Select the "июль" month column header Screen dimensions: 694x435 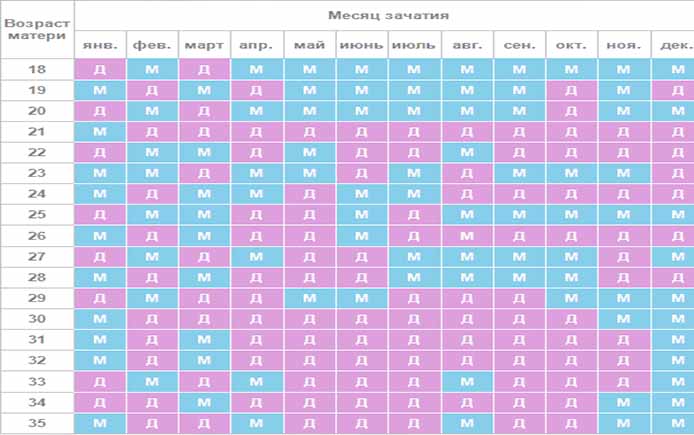(x=414, y=45)
